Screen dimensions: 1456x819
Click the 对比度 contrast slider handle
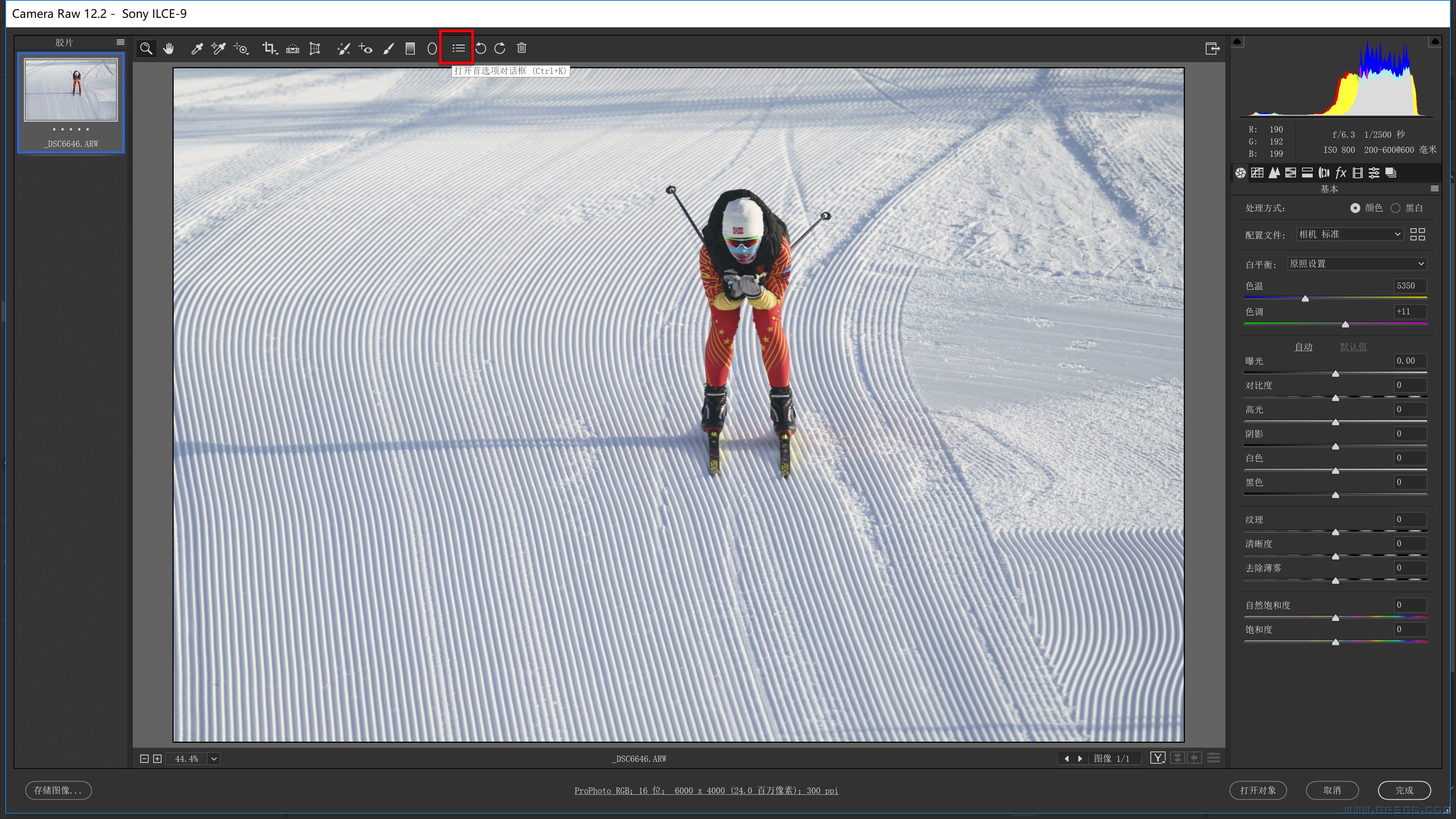coord(1335,398)
